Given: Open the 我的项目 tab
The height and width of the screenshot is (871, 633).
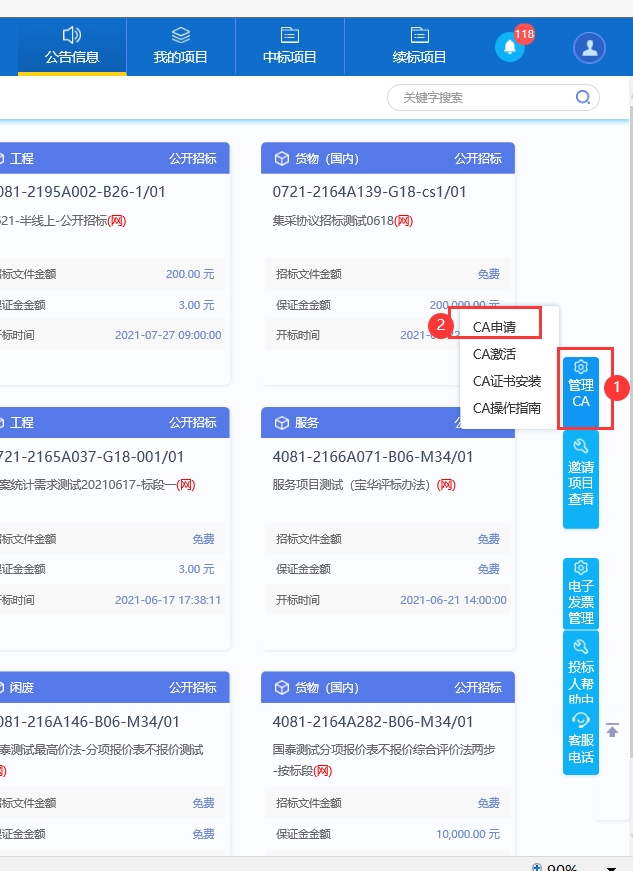Looking at the screenshot, I should [x=180, y=47].
